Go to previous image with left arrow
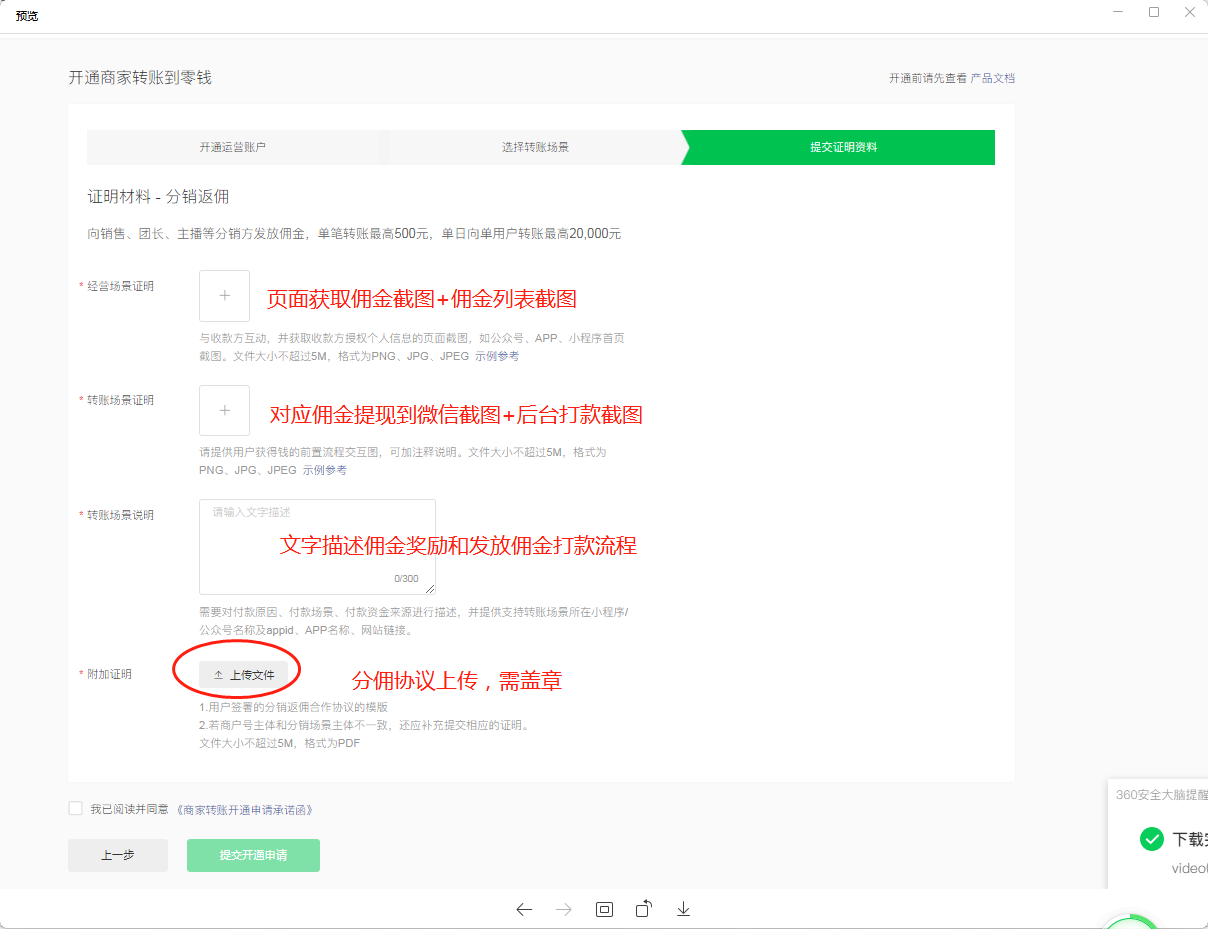This screenshot has width=1208, height=929. click(x=524, y=909)
